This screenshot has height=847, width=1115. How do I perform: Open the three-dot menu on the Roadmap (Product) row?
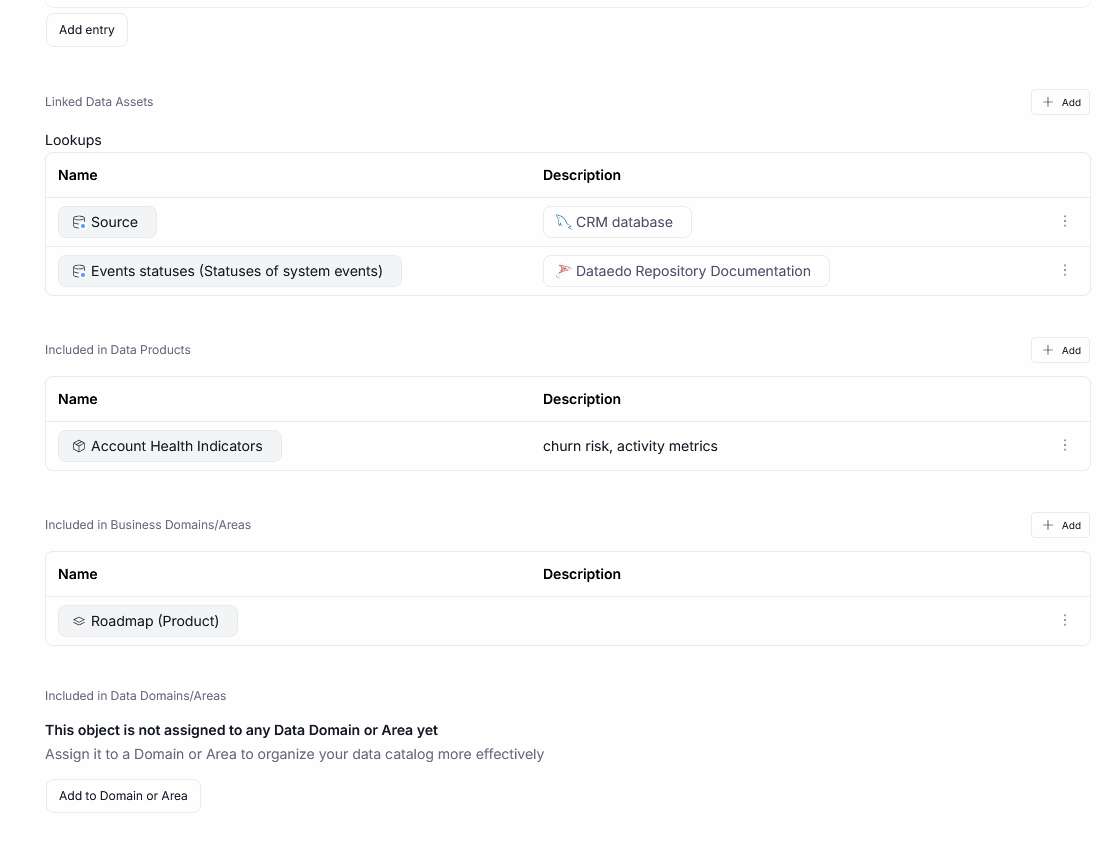click(x=1065, y=620)
